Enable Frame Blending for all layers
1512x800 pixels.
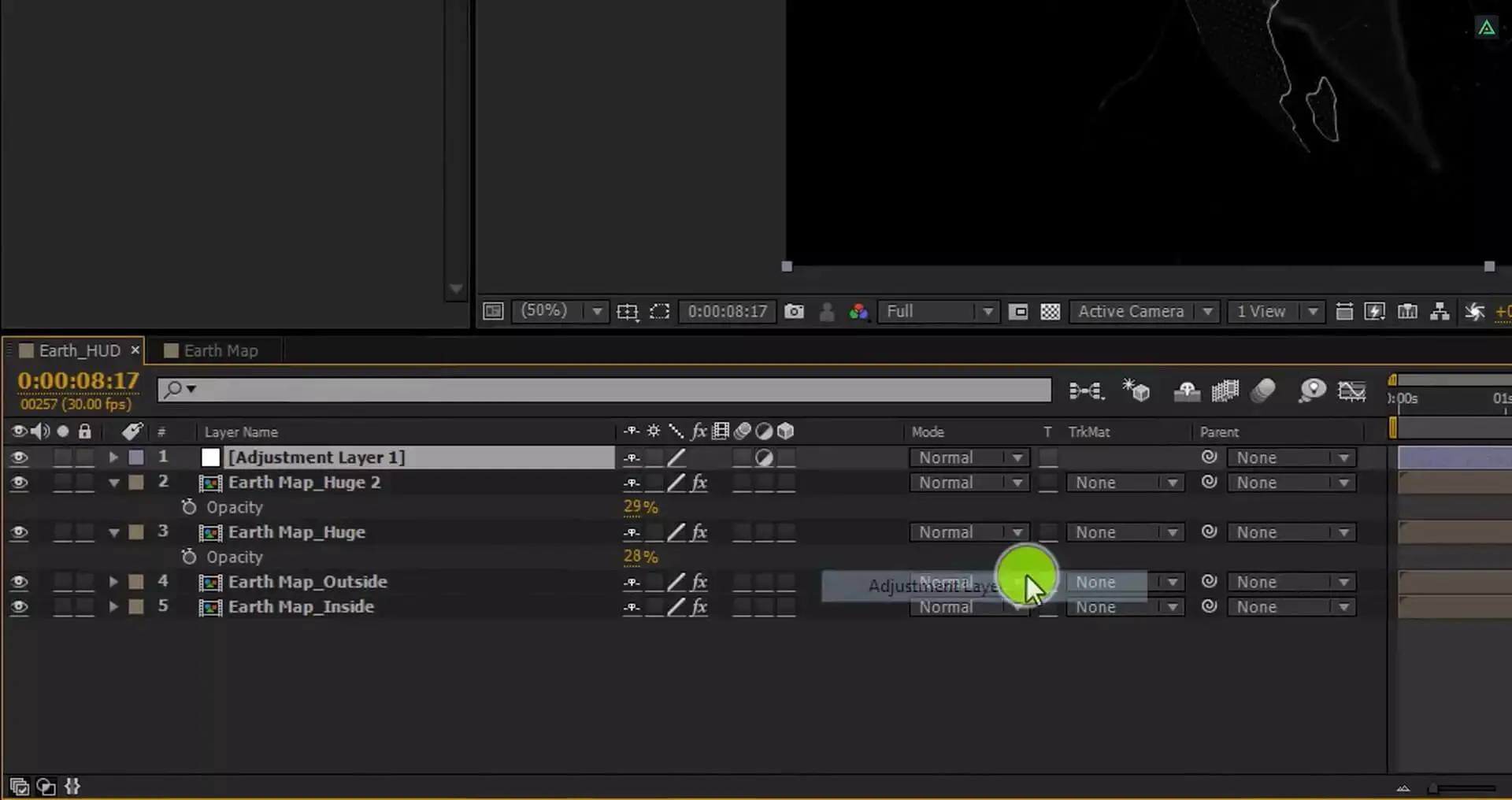[x=1225, y=391]
